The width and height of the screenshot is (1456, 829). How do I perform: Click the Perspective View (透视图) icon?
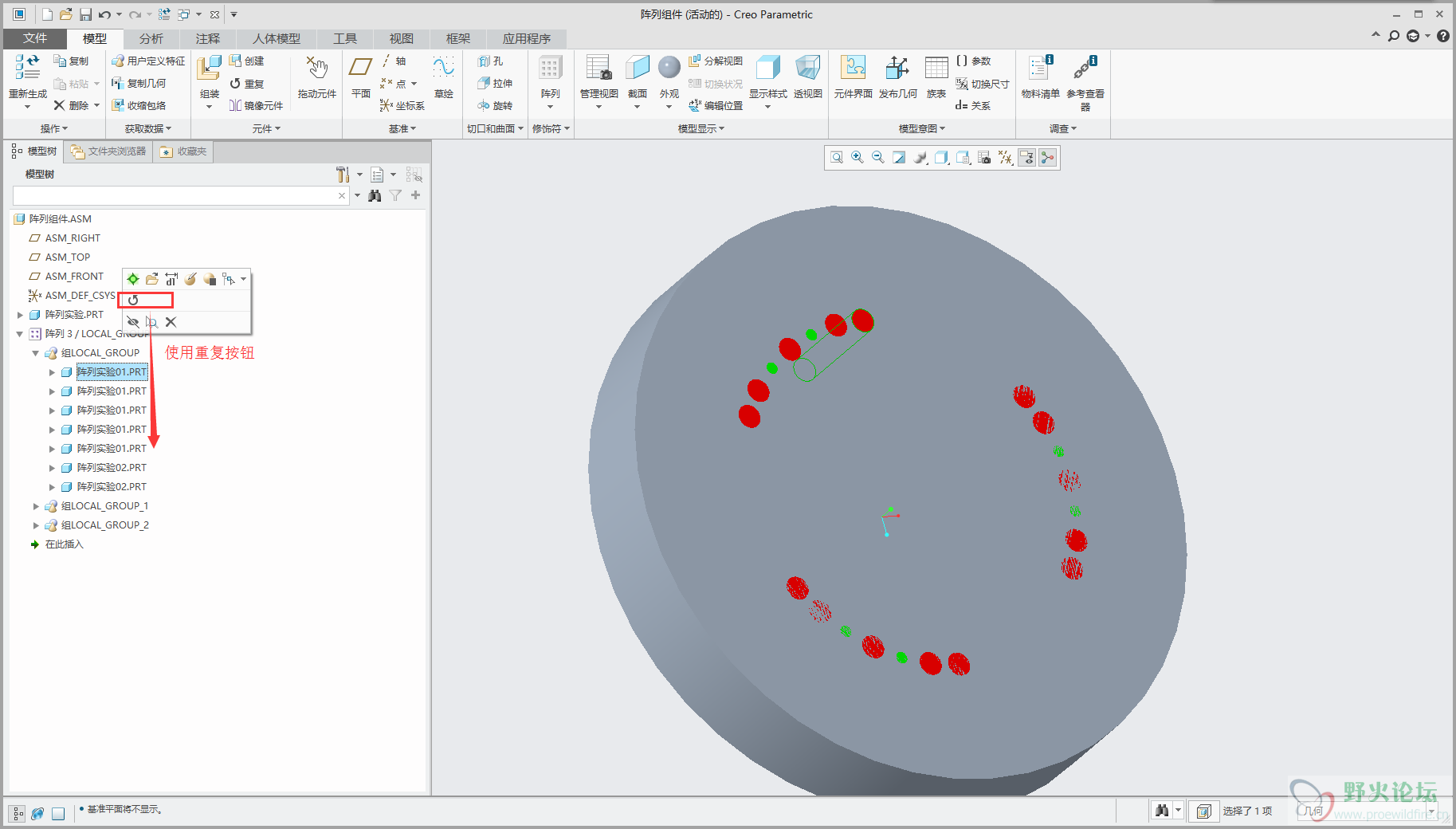[807, 68]
